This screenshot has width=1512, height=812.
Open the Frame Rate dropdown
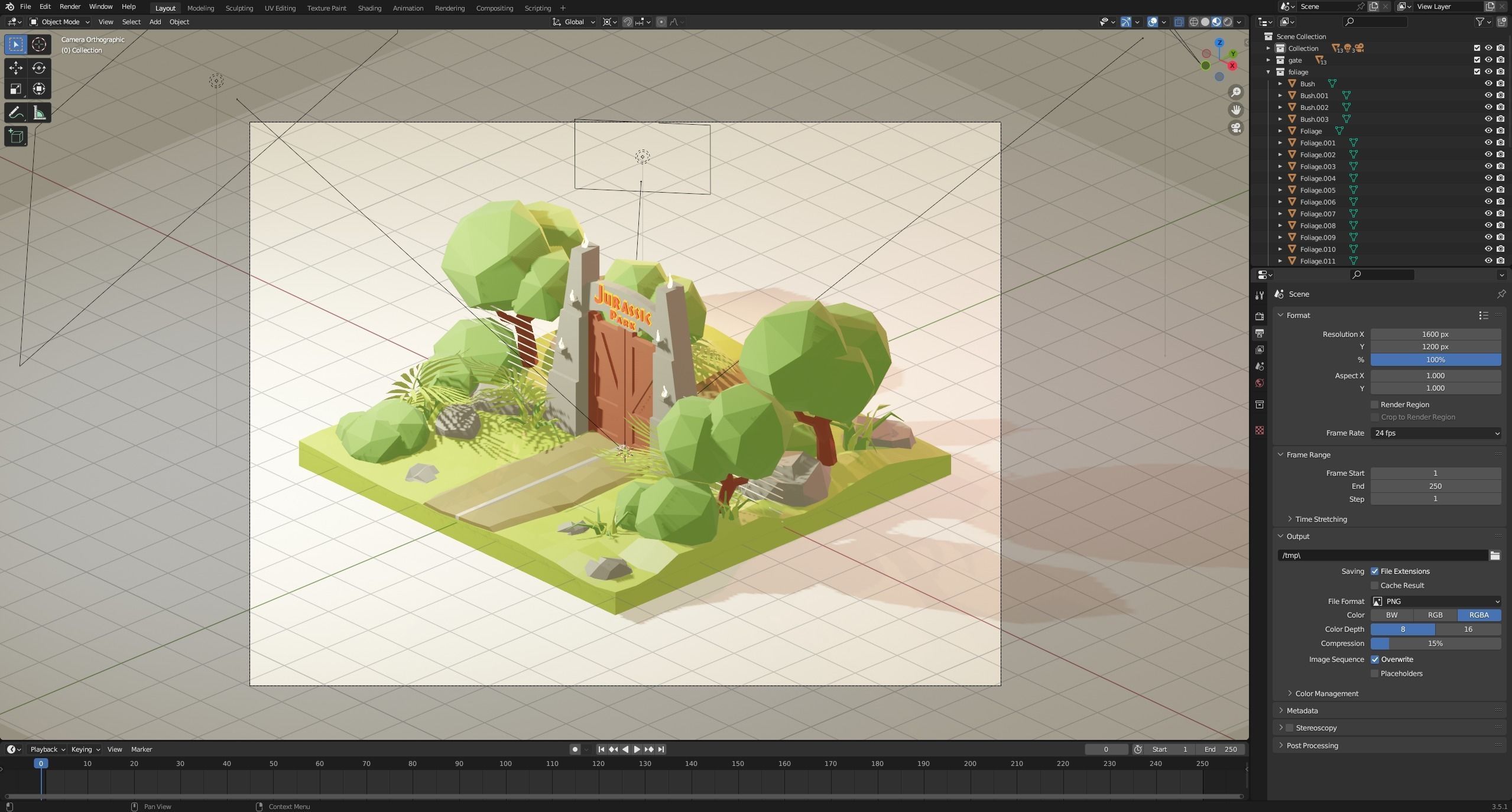pyautogui.click(x=1436, y=433)
